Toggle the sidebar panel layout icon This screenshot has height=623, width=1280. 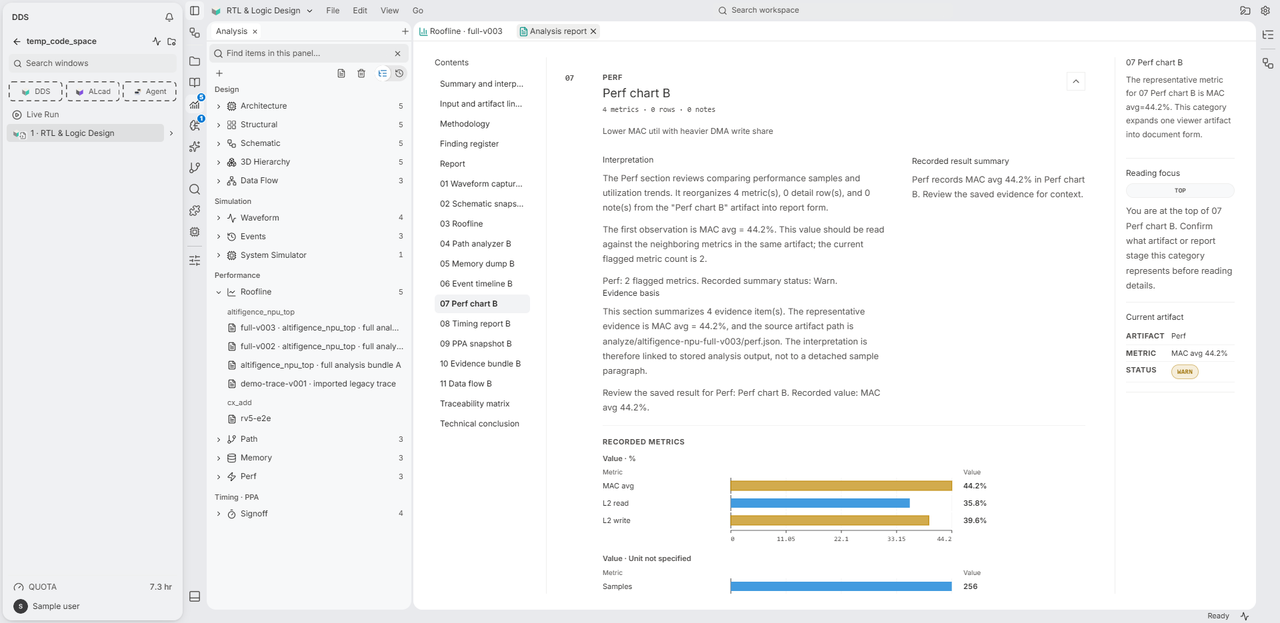pos(194,10)
